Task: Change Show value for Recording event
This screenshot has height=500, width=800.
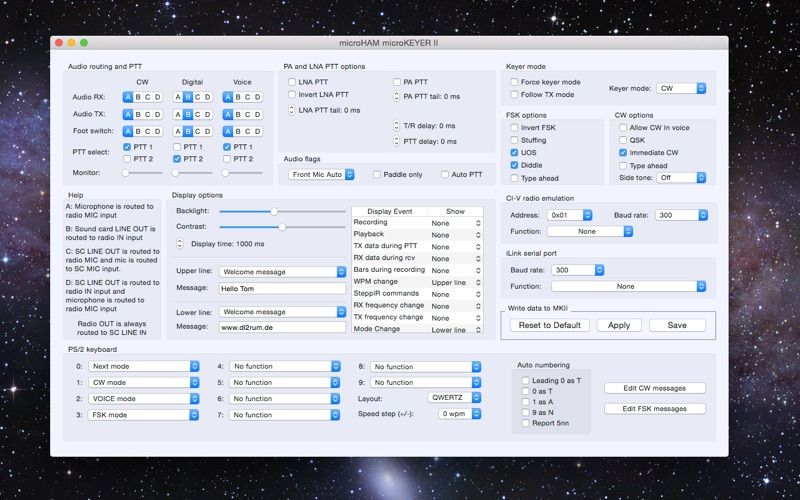Action: pos(456,223)
